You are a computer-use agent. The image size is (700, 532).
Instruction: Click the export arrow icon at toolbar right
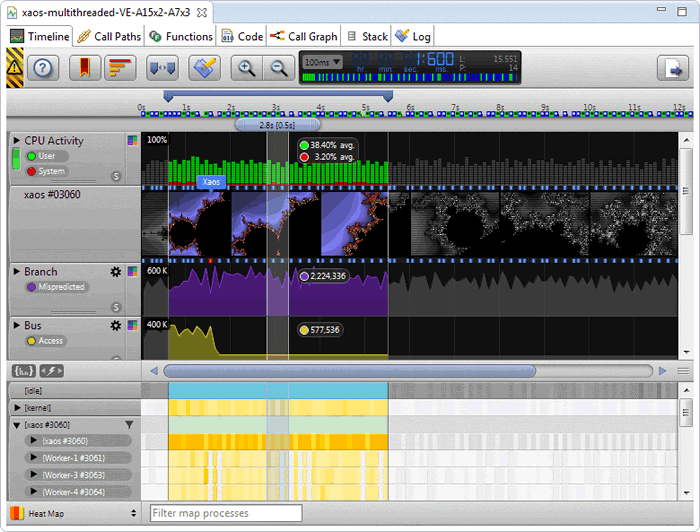[670, 68]
